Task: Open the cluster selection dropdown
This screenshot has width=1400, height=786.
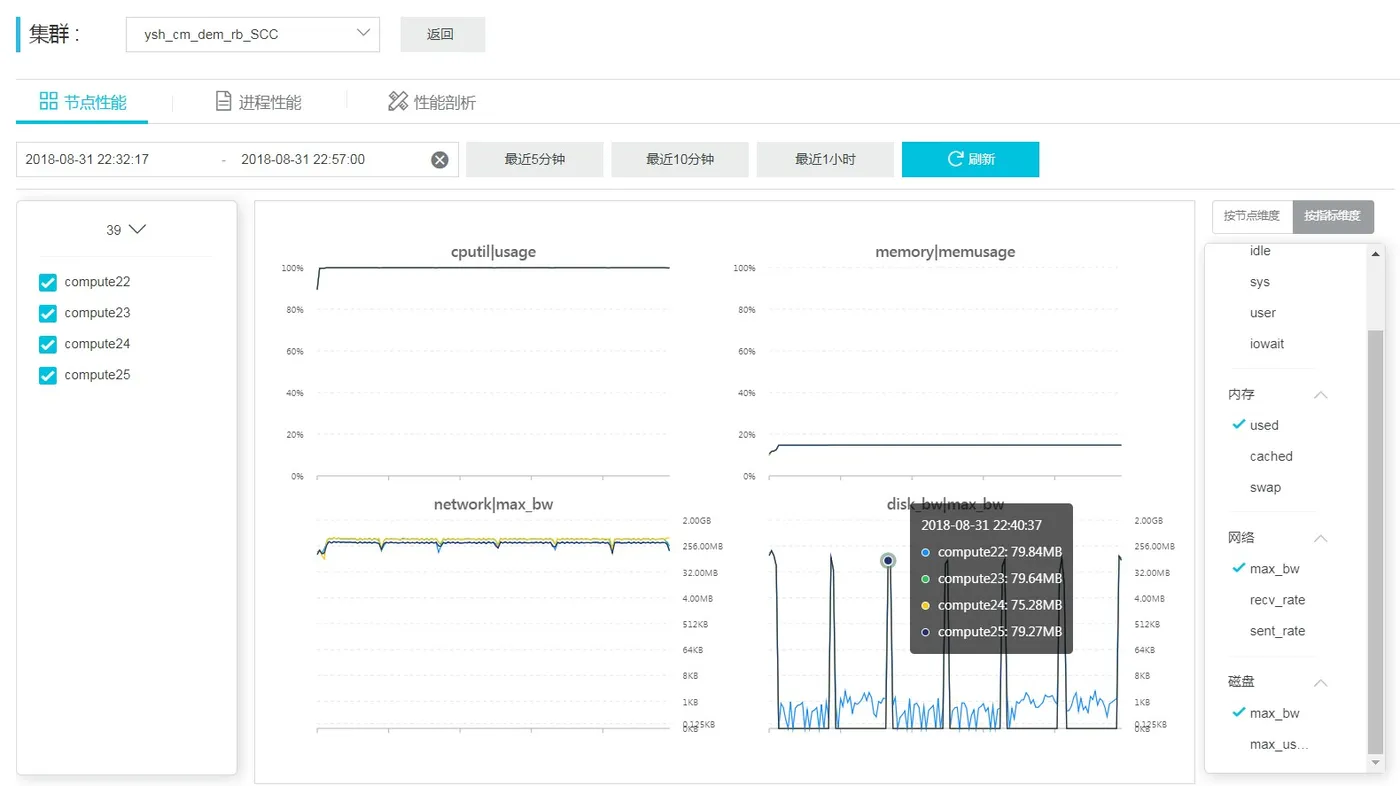Action: (253, 34)
